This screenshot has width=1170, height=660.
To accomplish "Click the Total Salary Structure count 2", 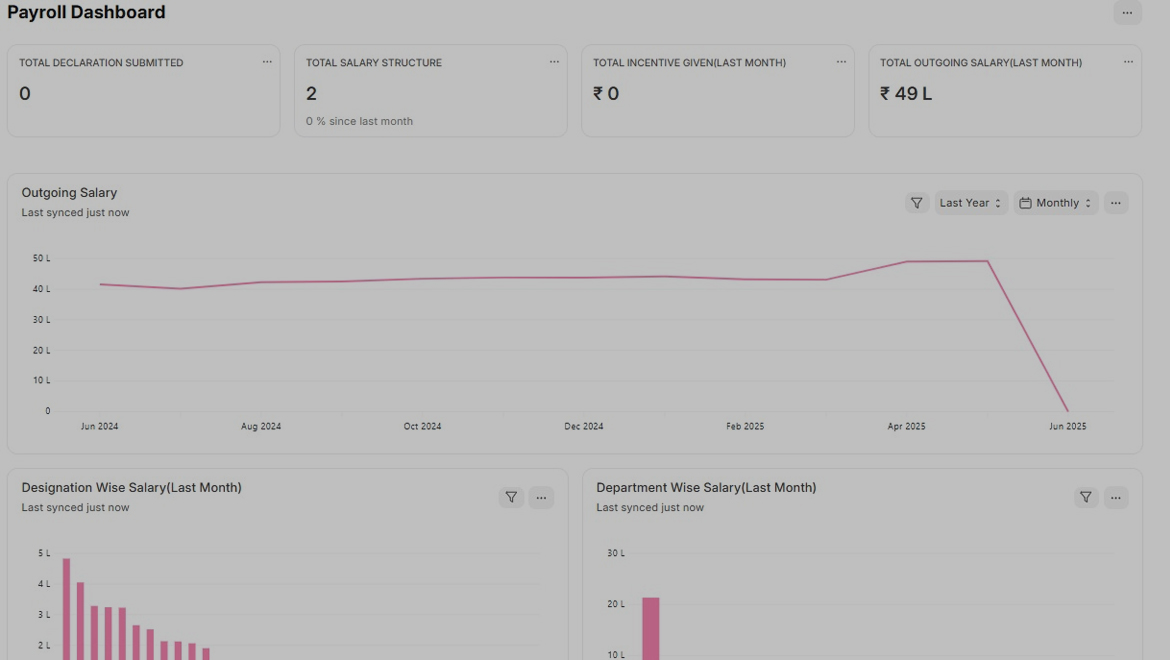I will click(x=311, y=94).
